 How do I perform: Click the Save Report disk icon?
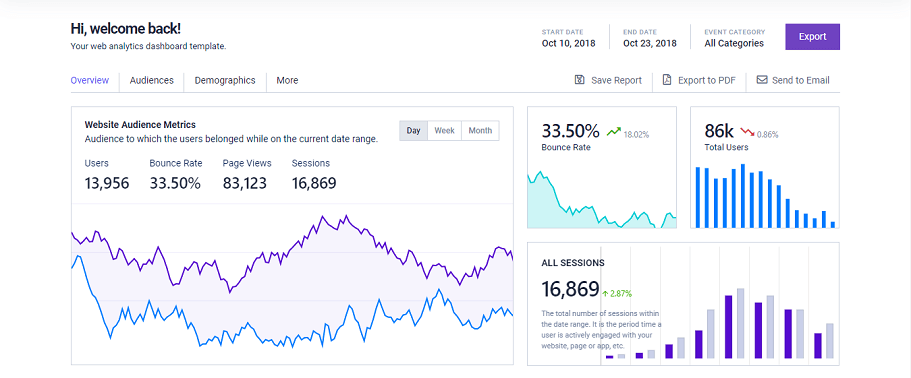click(x=579, y=80)
